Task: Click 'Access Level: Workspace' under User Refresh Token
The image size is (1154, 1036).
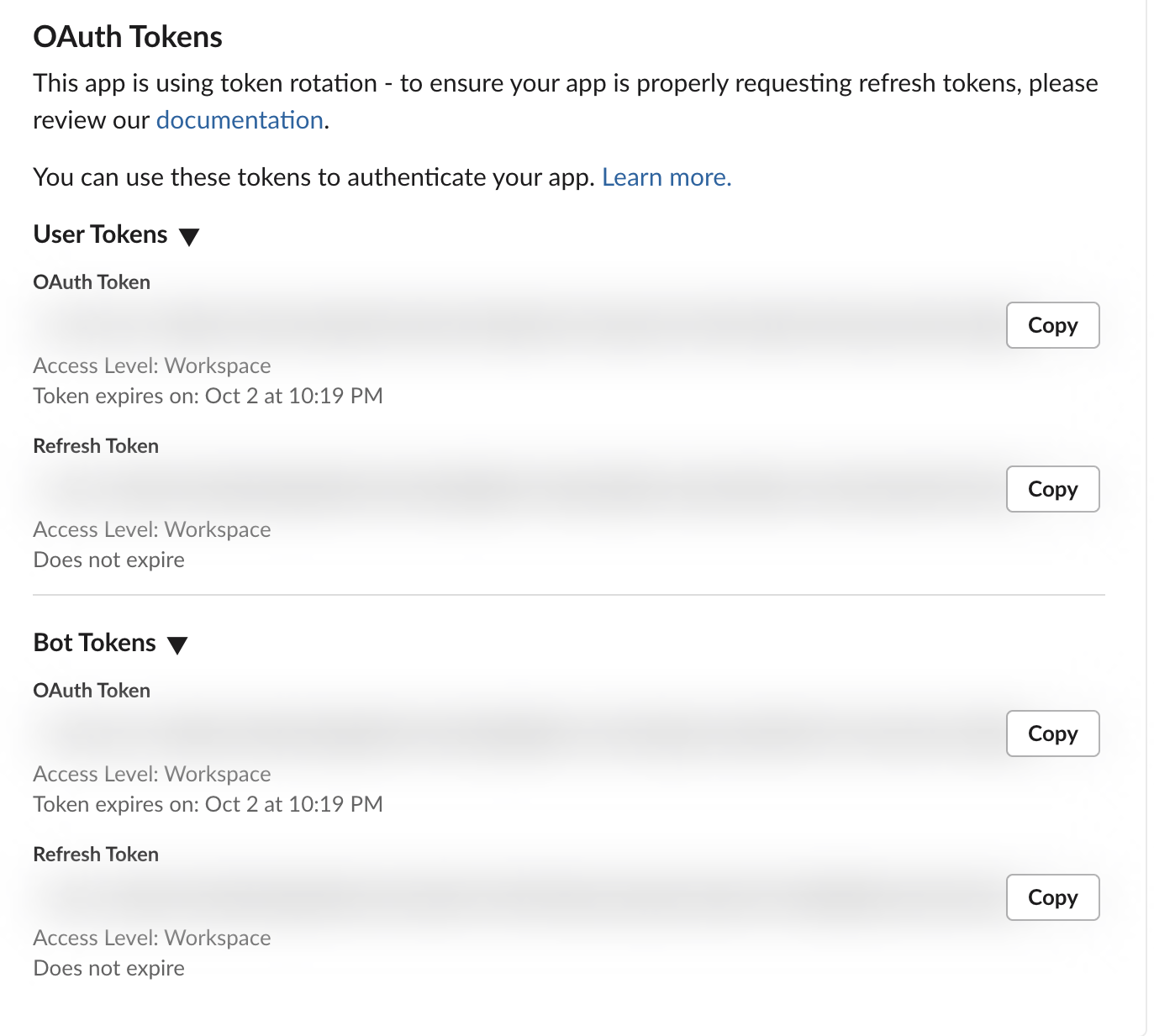Action: coord(152,529)
